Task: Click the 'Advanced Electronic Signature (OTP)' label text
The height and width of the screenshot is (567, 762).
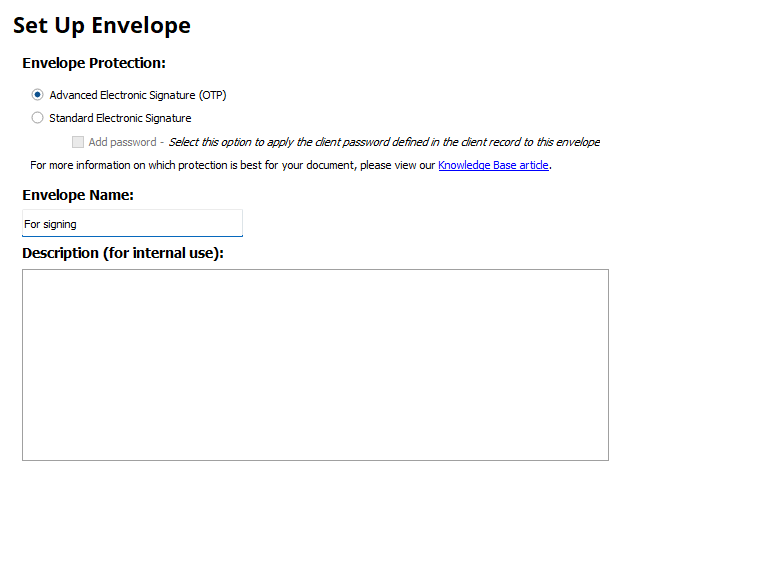Action: pos(138,95)
